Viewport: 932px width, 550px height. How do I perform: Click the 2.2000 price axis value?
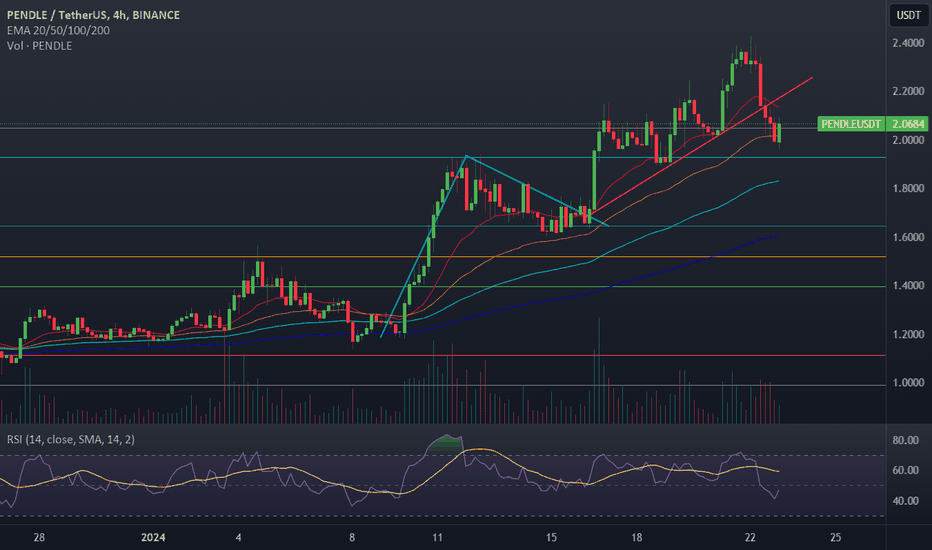(x=908, y=91)
